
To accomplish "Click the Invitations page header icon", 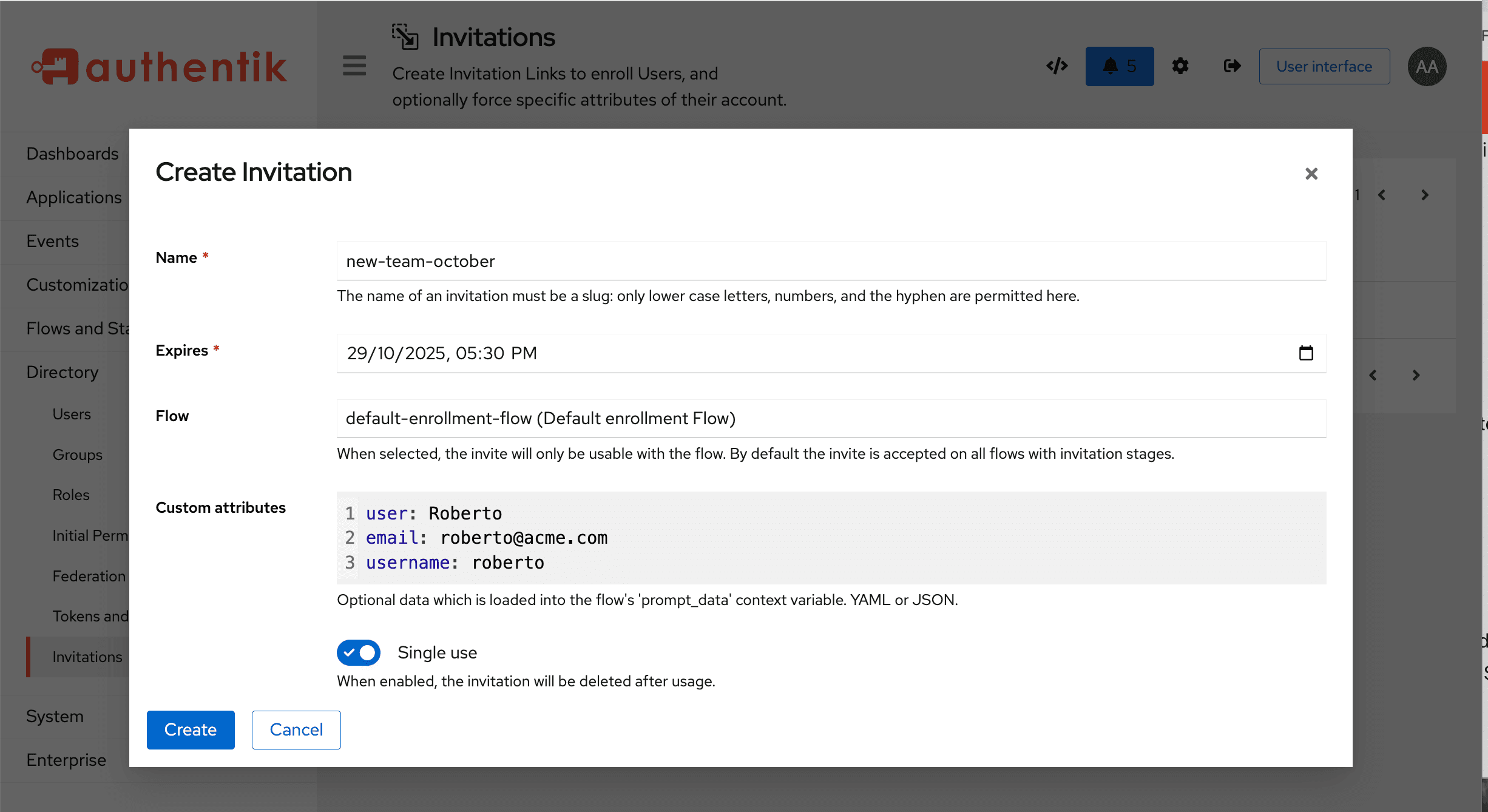I will 405,36.
